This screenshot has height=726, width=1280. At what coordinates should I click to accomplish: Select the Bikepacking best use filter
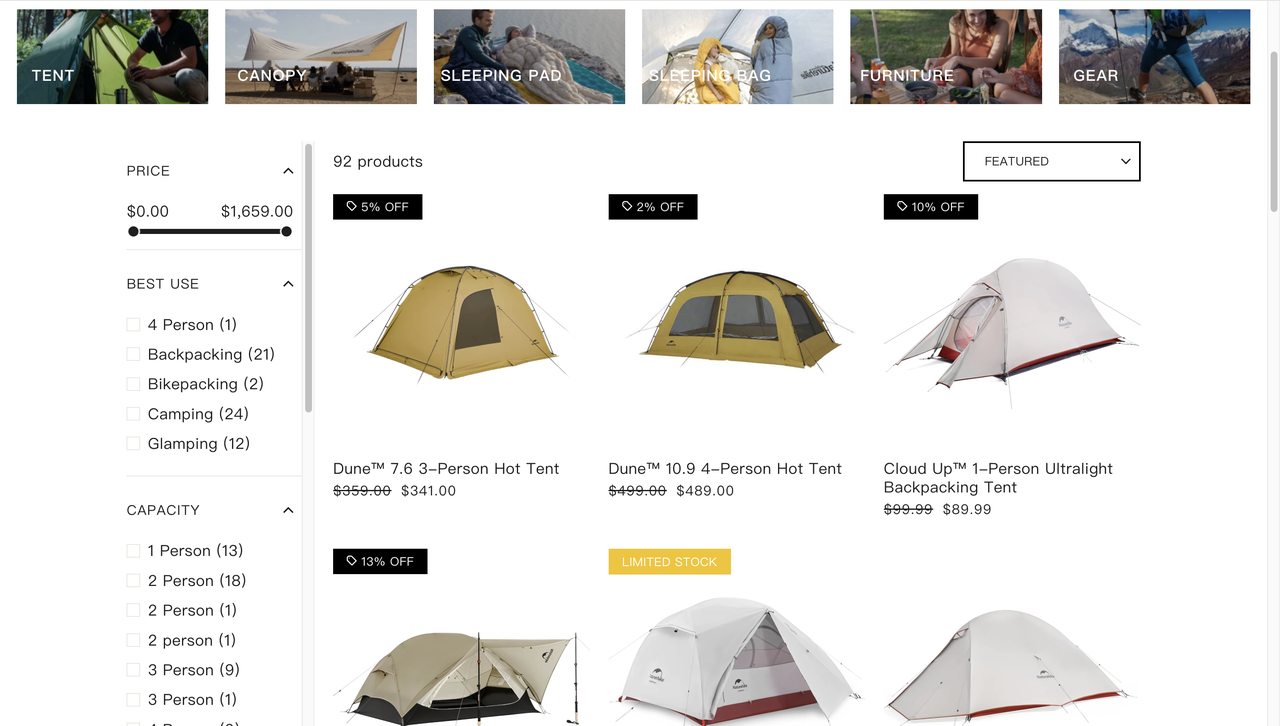click(x=133, y=383)
